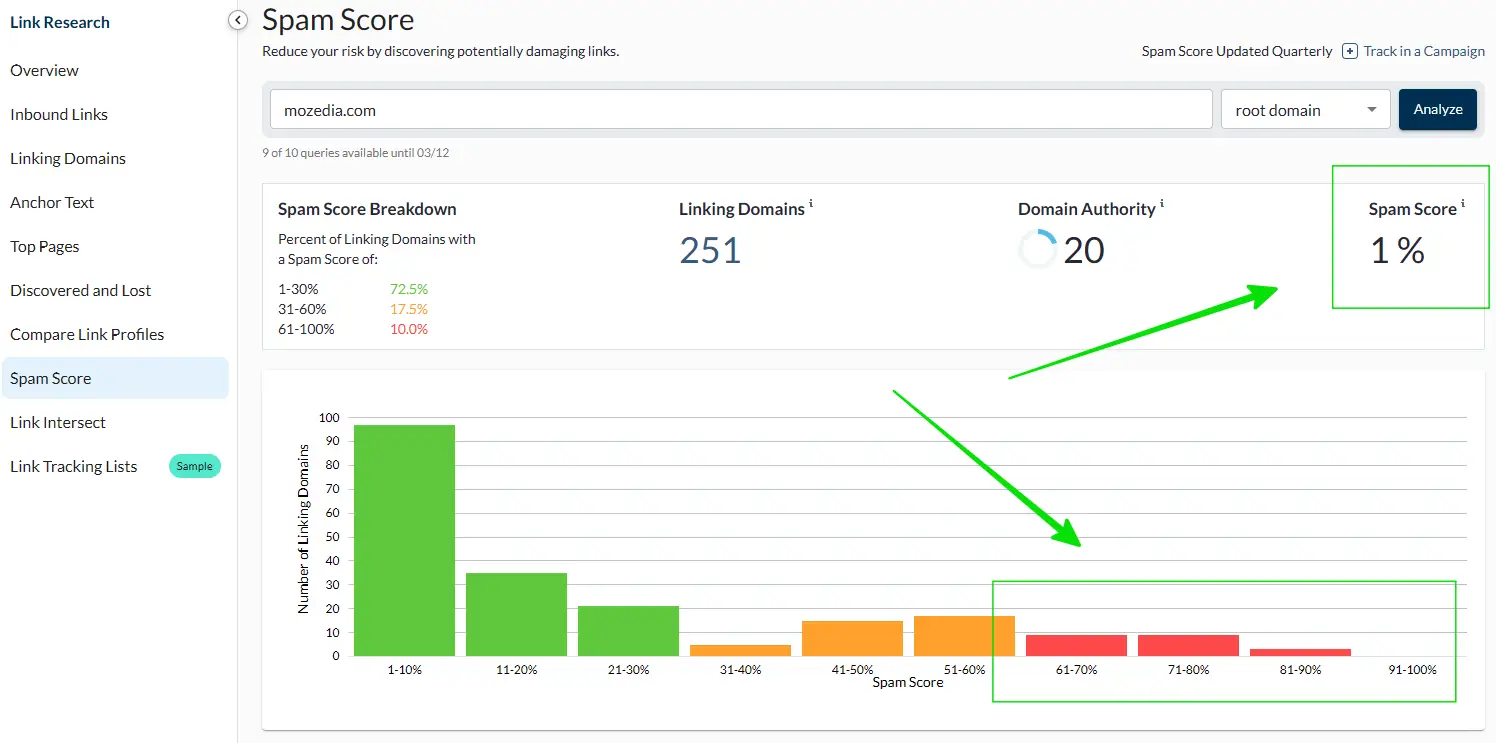1496x743 pixels.
Task: Select Anchor Text in the sidebar
Action: [x=52, y=202]
